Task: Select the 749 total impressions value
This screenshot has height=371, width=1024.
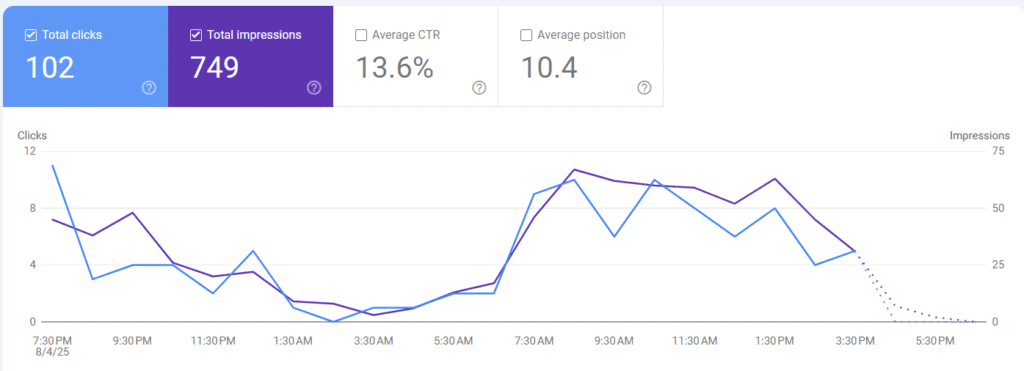Action: [215, 67]
